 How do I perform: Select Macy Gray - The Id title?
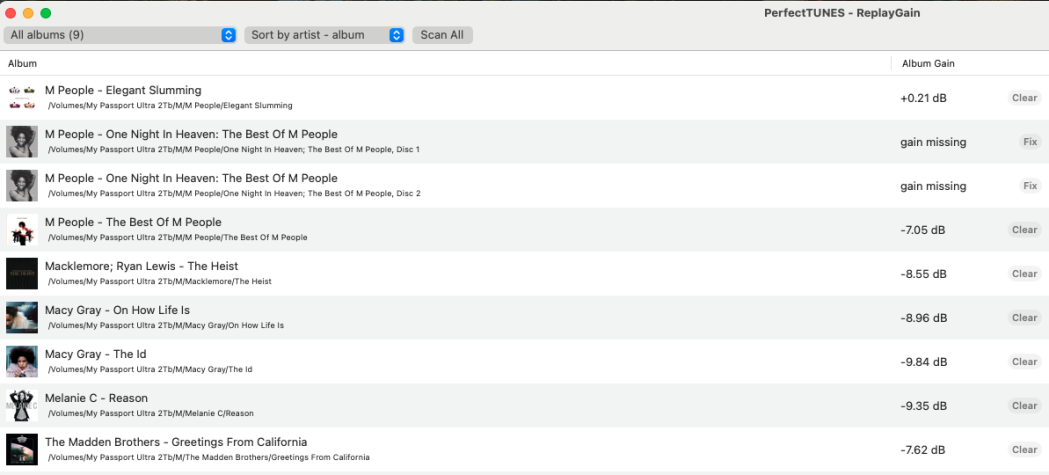tap(96, 354)
